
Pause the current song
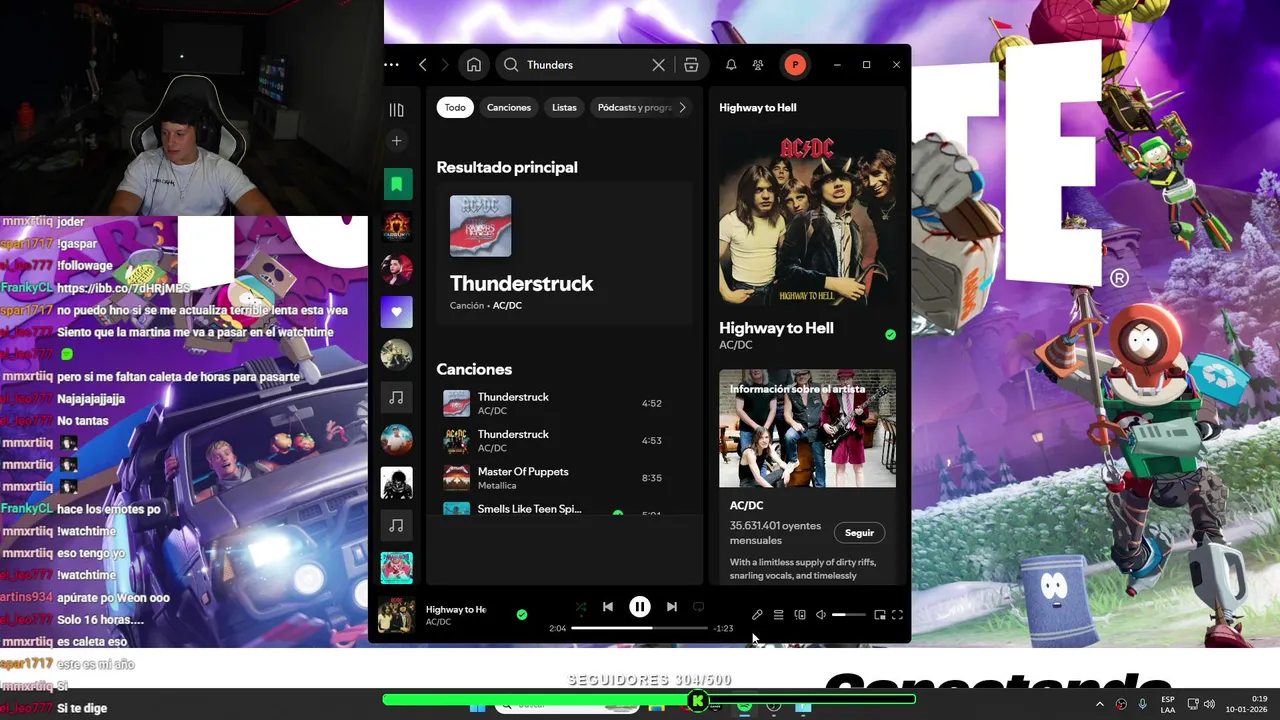[x=640, y=607]
